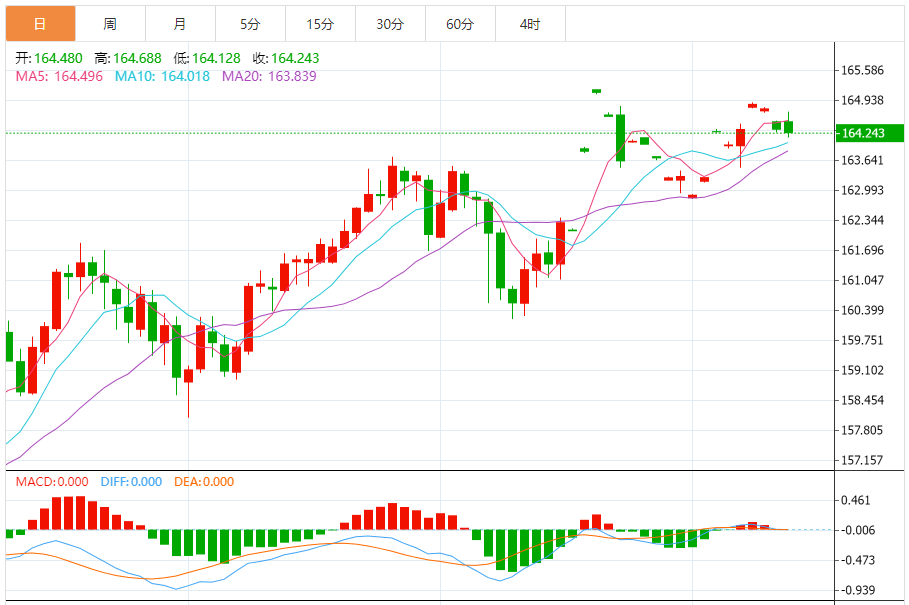Open the 5分 timeframe tab
This screenshot has height=605, width=909.
click(x=250, y=24)
